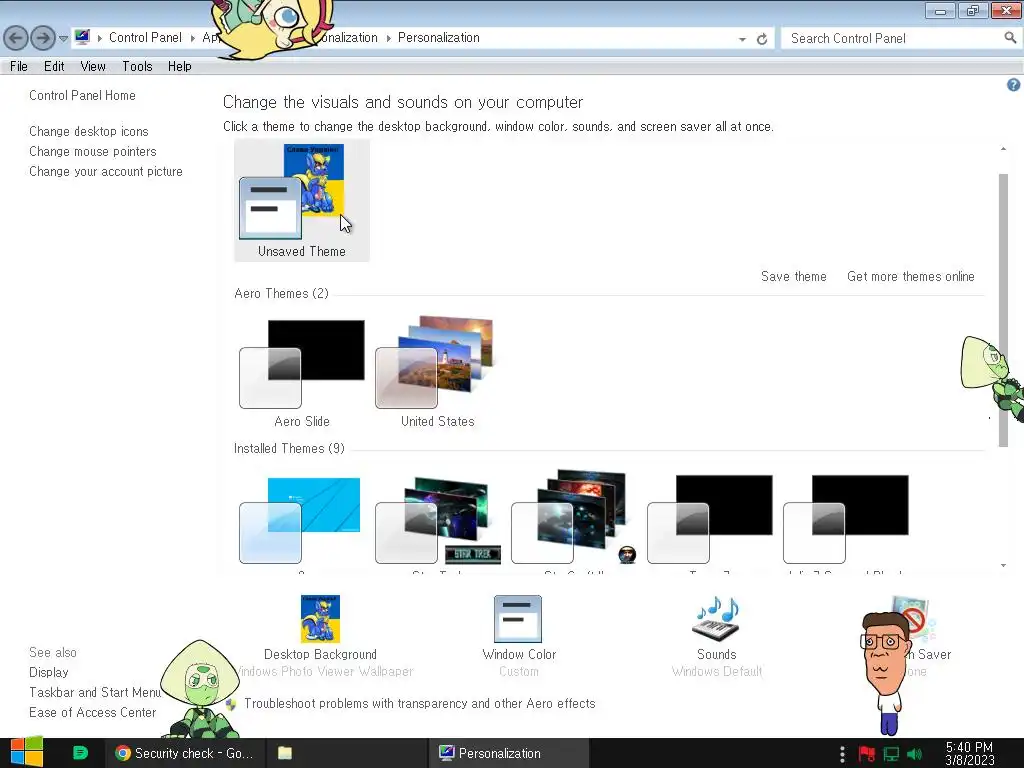Viewport: 1024px width, 768px height.
Task: Select the space theme with avatar badge
Action: [x=573, y=517]
